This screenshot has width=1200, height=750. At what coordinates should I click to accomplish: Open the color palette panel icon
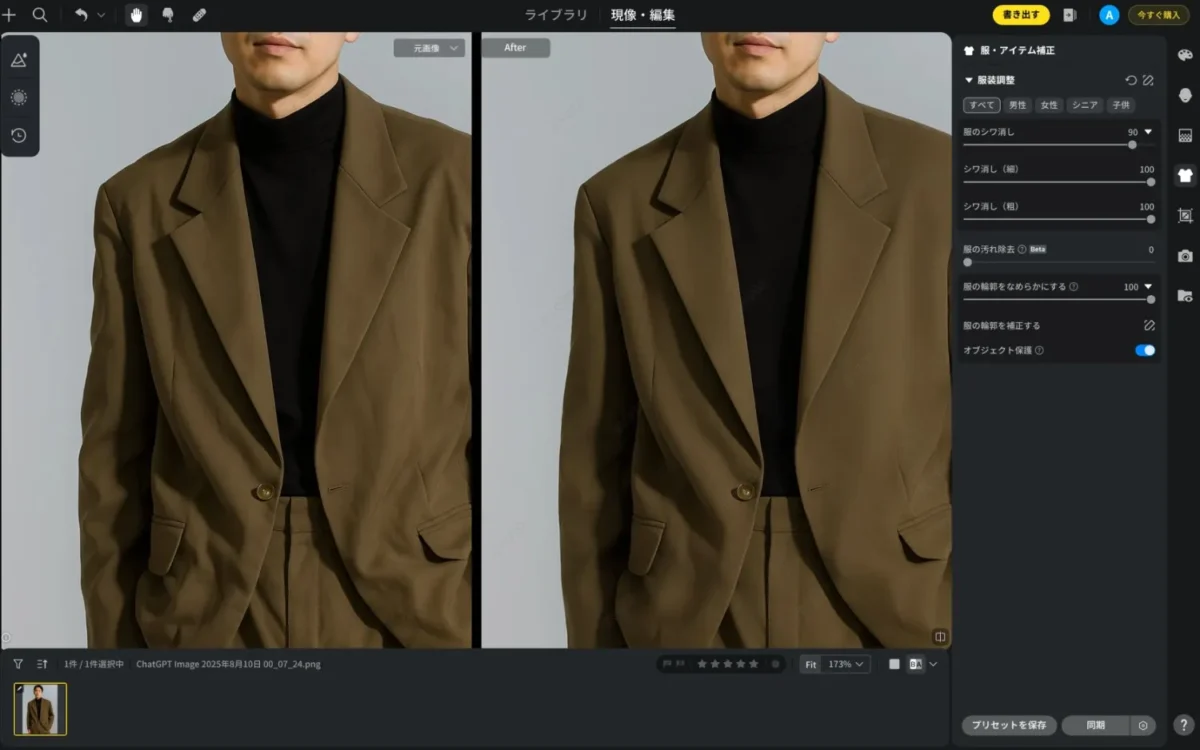(1185, 56)
